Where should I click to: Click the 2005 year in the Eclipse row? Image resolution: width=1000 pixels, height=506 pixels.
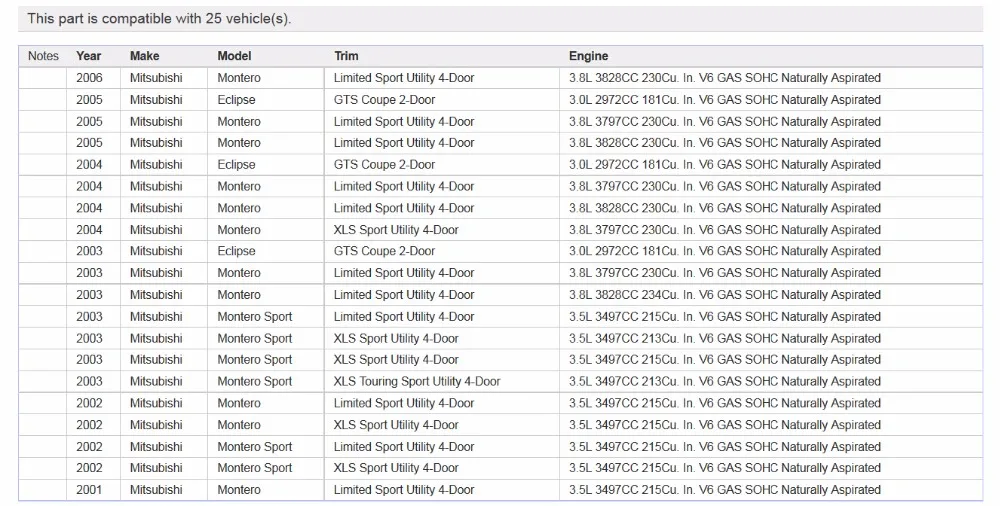(89, 100)
